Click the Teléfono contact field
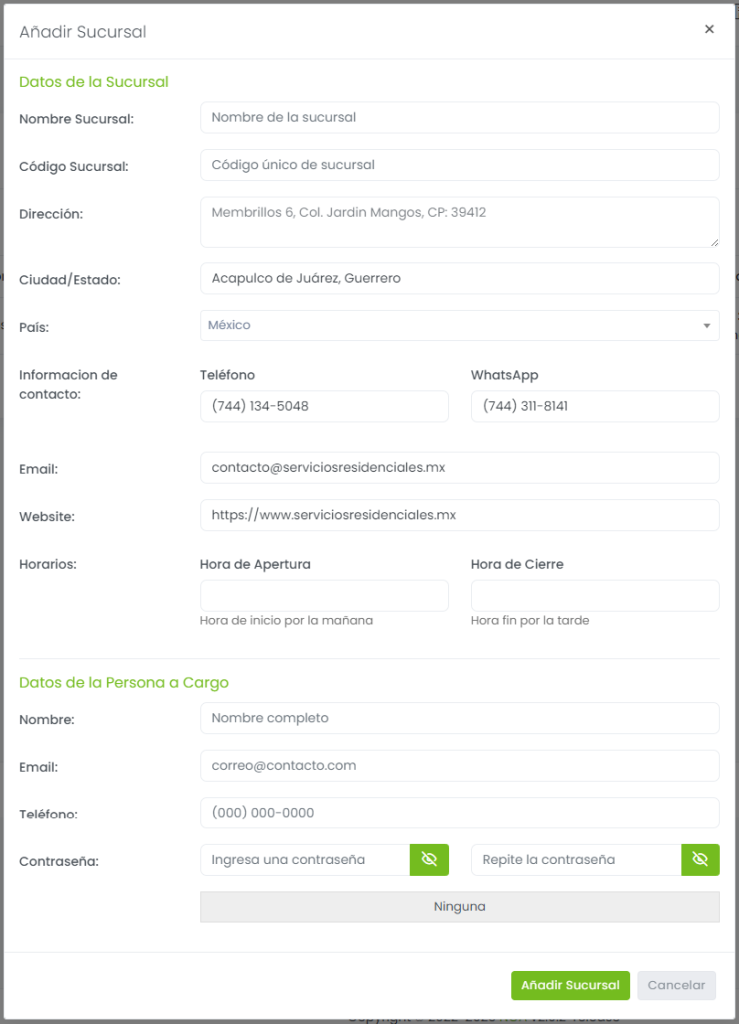 [324, 406]
